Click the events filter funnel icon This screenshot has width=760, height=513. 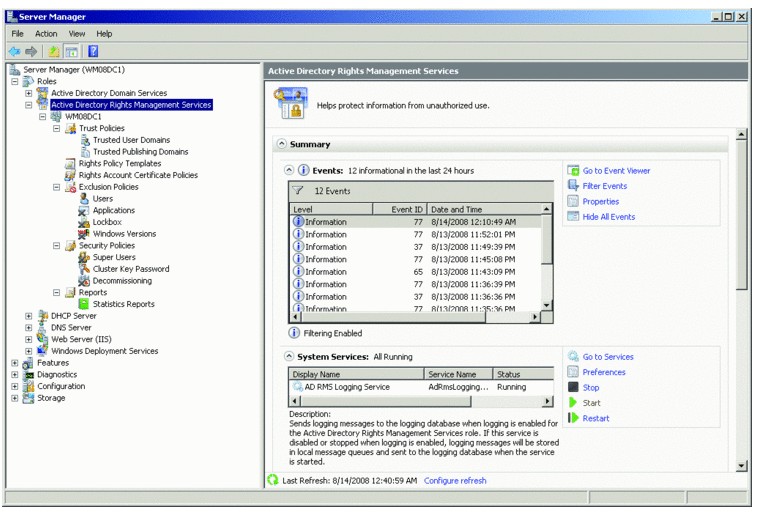[x=298, y=191]
